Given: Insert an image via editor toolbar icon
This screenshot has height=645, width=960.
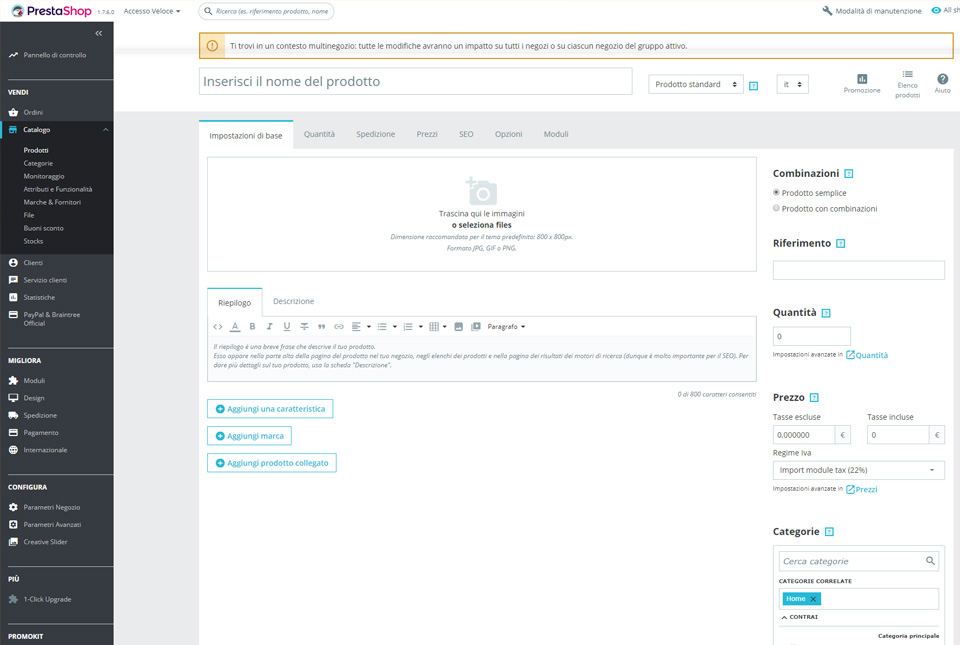Looking at the screenshot, I should (x=459, y=327).
